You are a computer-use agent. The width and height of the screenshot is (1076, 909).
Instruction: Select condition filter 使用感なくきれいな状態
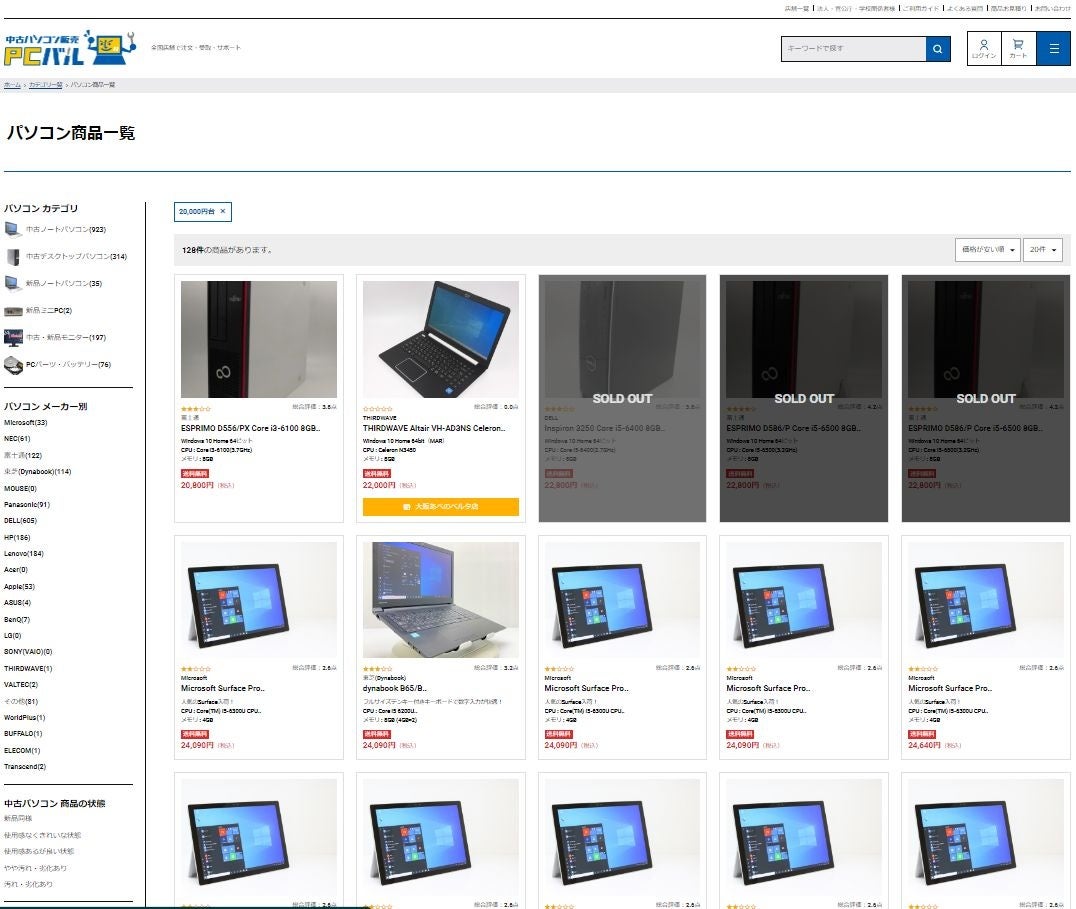43,836
